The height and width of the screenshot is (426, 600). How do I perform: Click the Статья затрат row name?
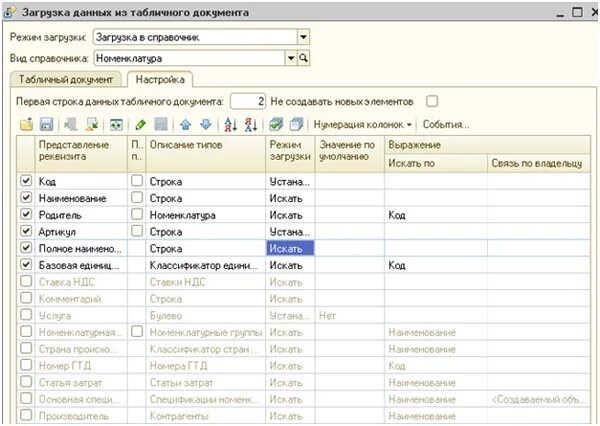pyautogui.click(x=81, y=382)
